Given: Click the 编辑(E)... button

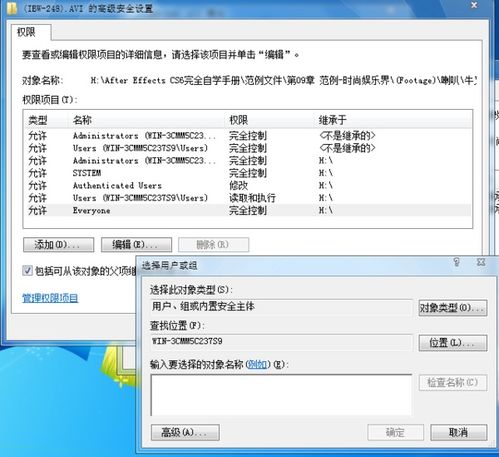Looking at the screenshot, I should point(136,245).
